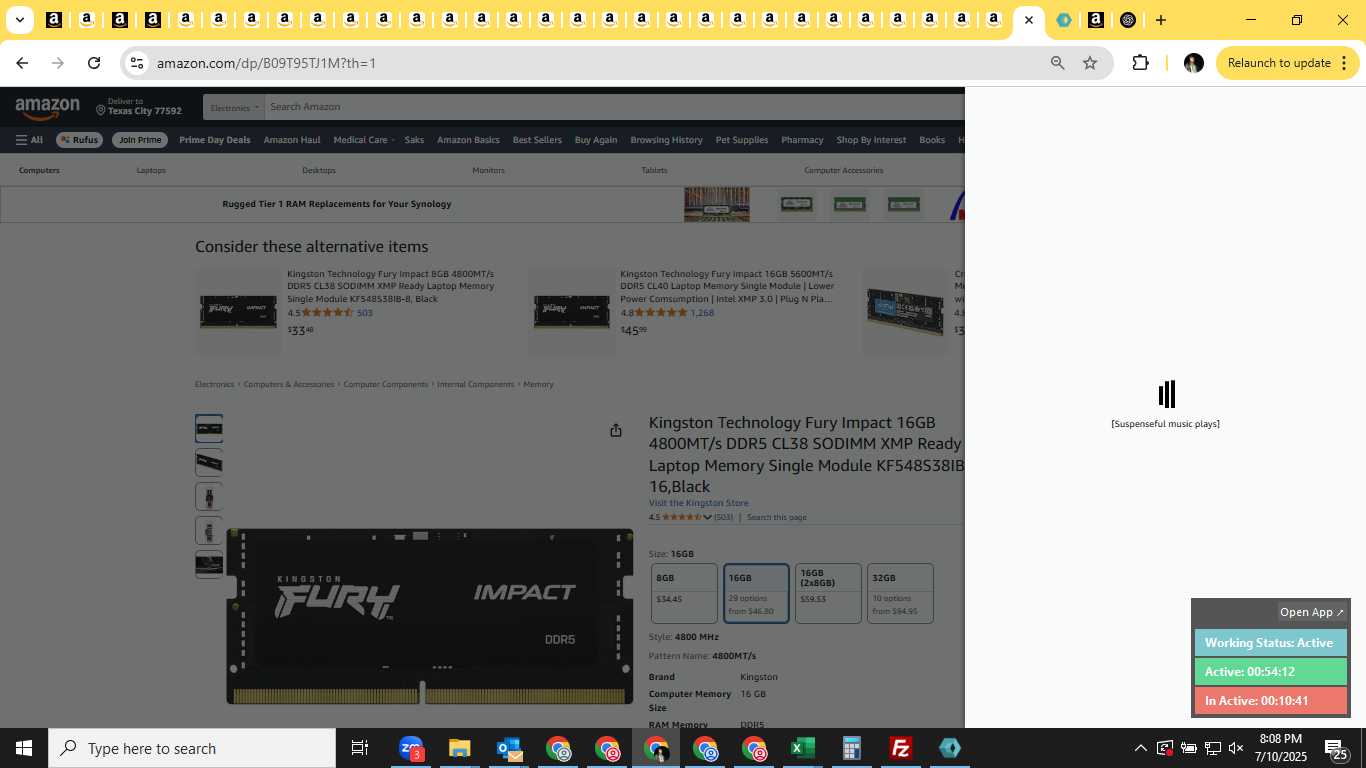Select the 32GB size option
The image size is (1366, 768).
coord(900,593)
